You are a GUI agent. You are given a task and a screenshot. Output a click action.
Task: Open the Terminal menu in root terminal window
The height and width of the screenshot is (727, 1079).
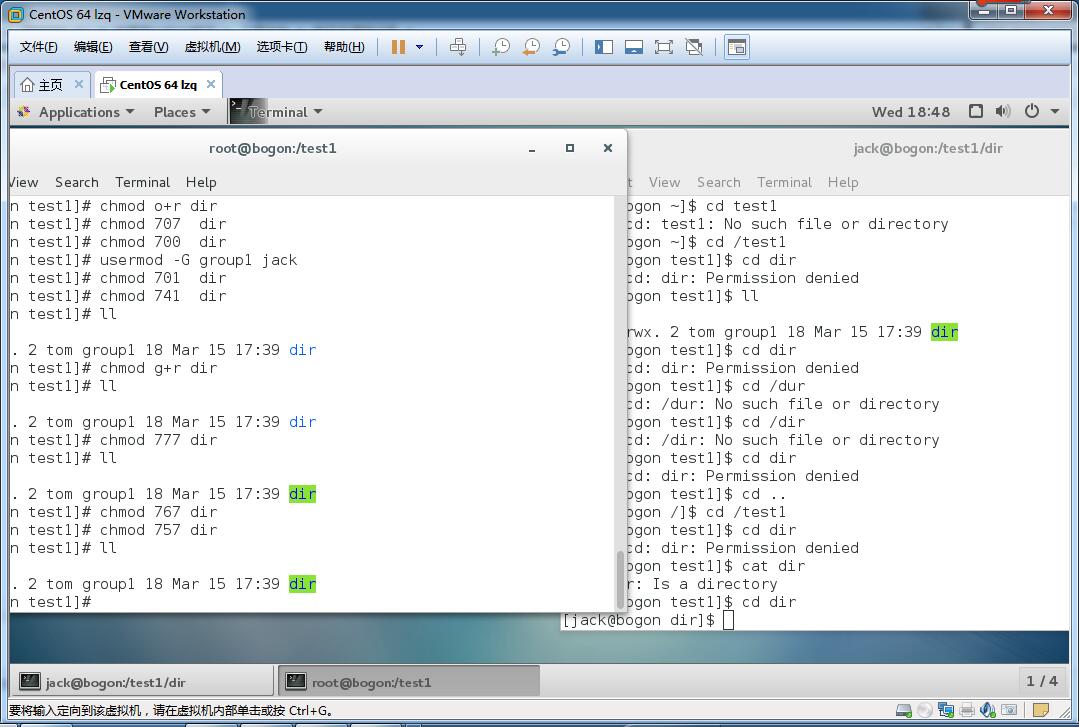point(142,182)
